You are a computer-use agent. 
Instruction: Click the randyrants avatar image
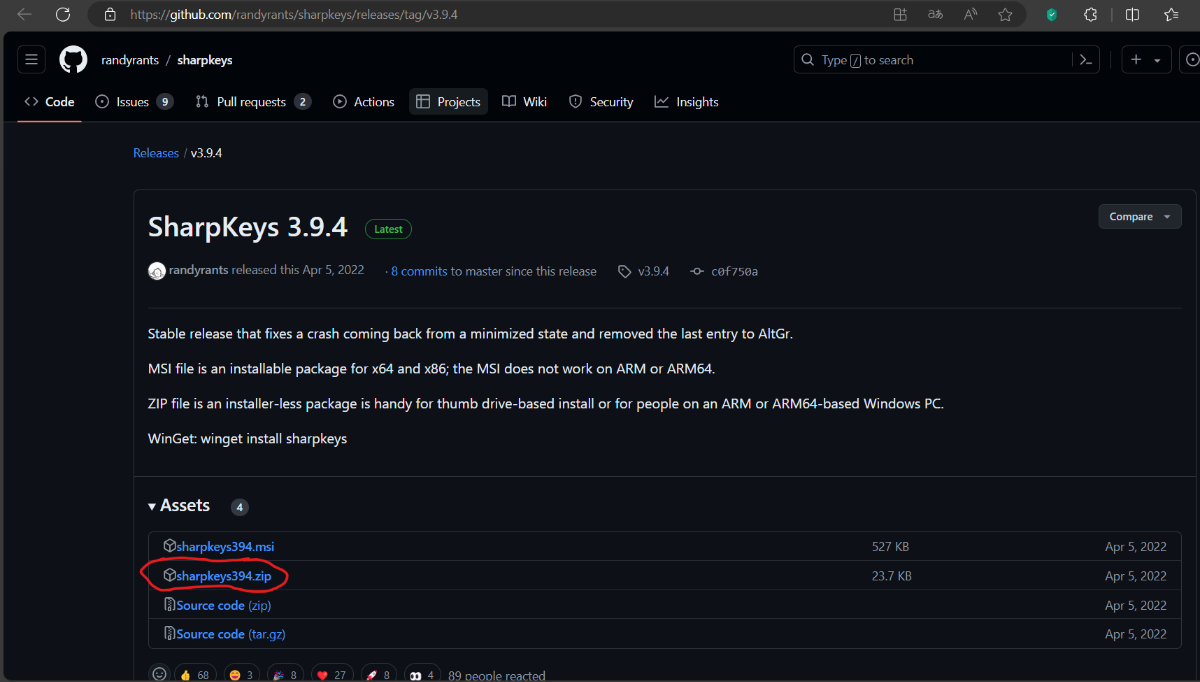point(157,271)
